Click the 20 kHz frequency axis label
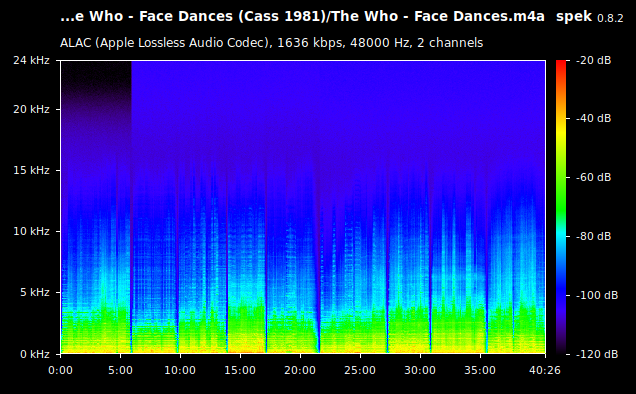Viewport: 636px width, 394px height. click(31, 109)
